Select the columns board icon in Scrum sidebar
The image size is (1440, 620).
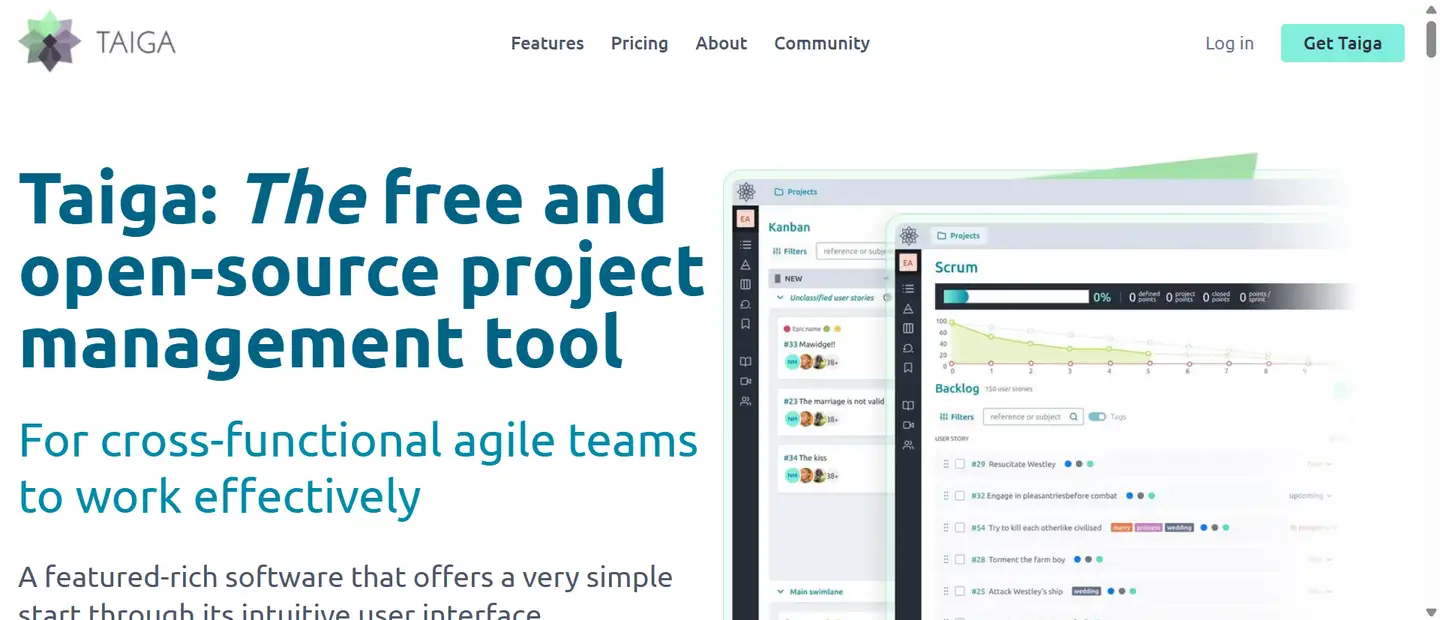(x=908, y=328)
